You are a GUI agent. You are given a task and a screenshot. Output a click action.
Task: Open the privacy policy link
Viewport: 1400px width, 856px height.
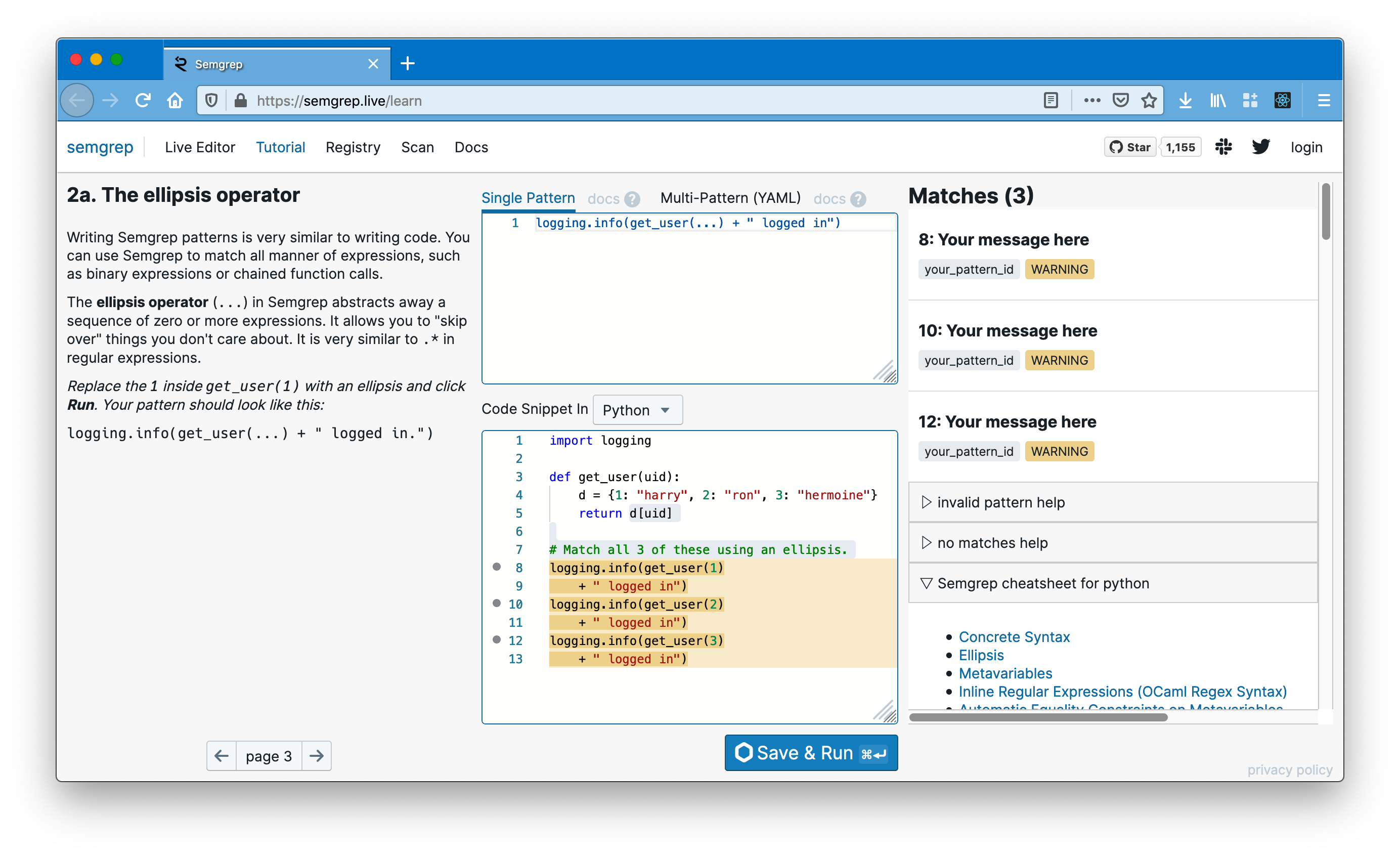[1290, 769]
